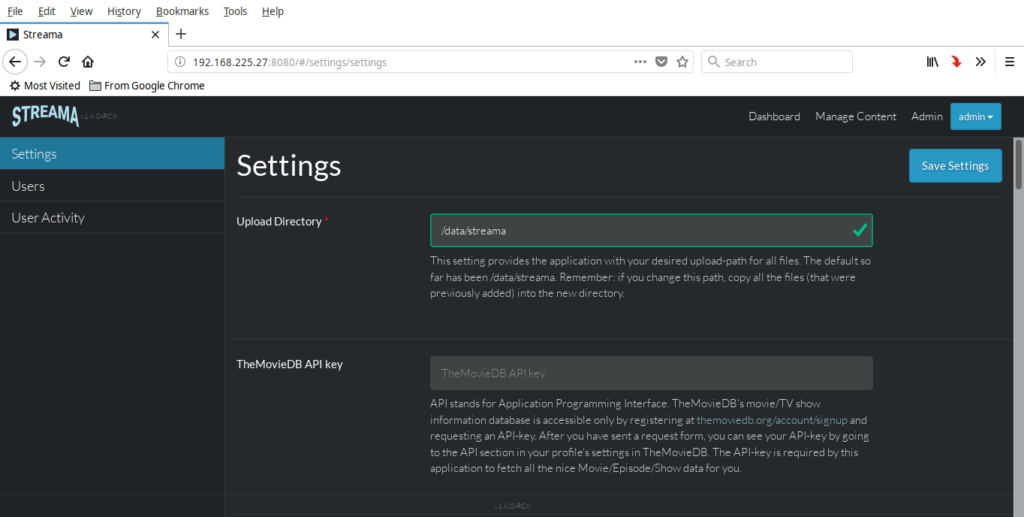Save page to Pocket
Viewport: 1024px width, 517px height.
(x=662, y=61)
